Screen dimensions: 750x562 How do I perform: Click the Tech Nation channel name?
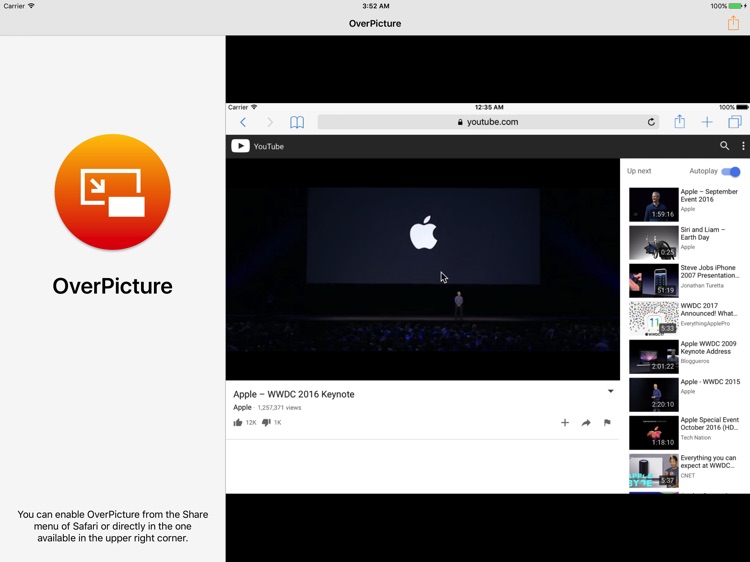pyautogui.click(x=695, y=438)
